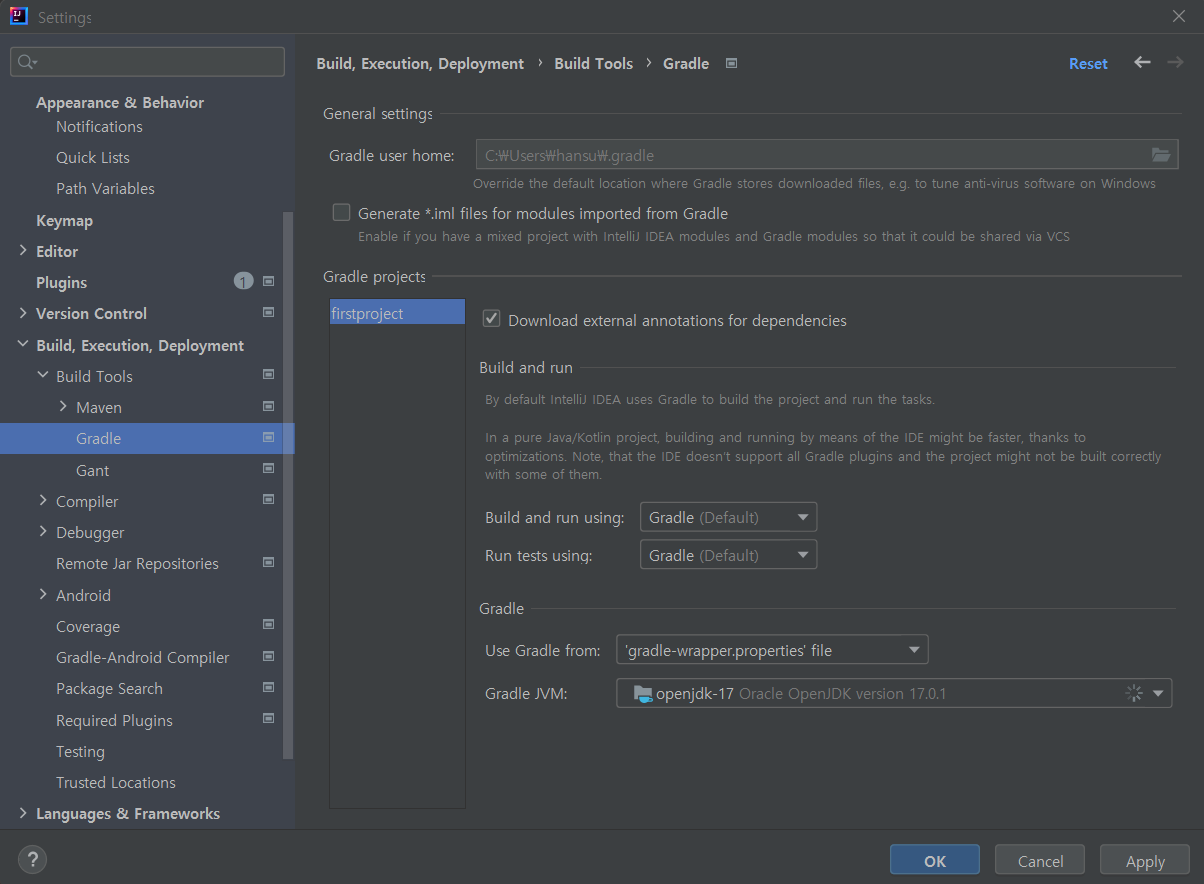Click project-level icon on Gradle-Android Compiler row
Image resolution: width=1204 pixels, height=884 pixels.
click(268, 656)
